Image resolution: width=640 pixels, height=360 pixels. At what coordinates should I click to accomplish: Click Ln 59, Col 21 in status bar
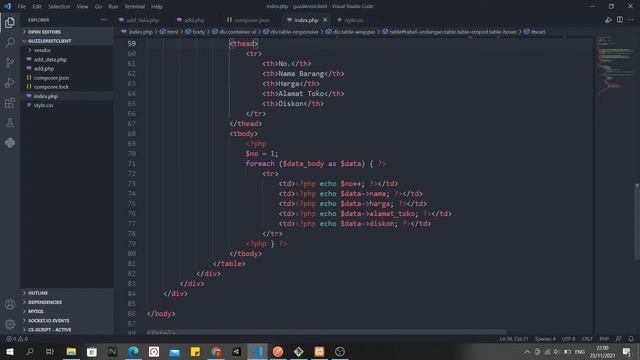[x=513, y=339]
